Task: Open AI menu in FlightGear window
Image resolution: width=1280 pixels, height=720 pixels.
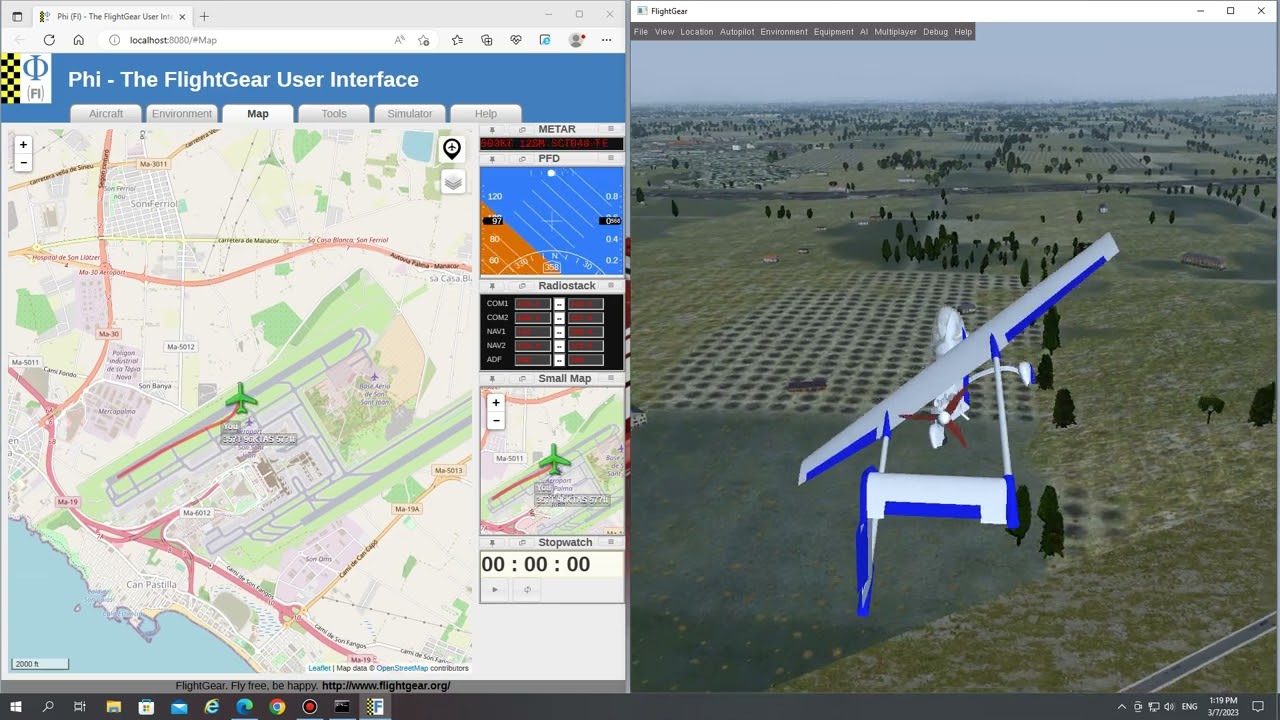Action: (x=864, y=32)
